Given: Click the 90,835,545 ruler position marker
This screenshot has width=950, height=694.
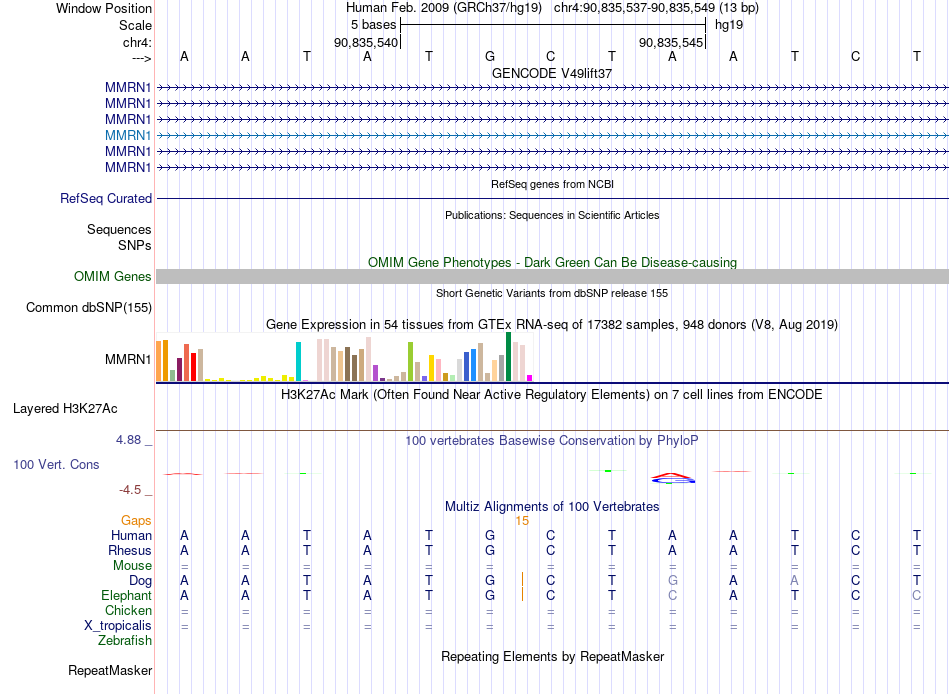Looking at the screenshot, I should pos(671,42).
